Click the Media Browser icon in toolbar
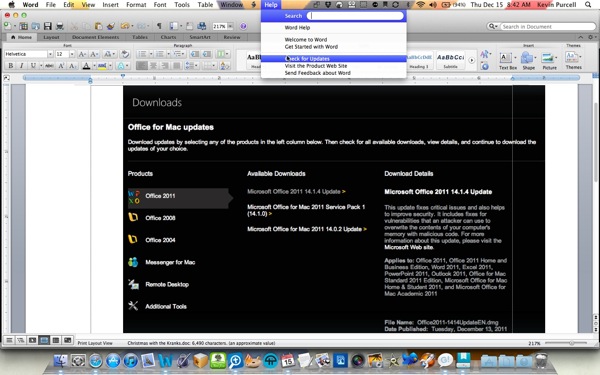 click(201, 26)
